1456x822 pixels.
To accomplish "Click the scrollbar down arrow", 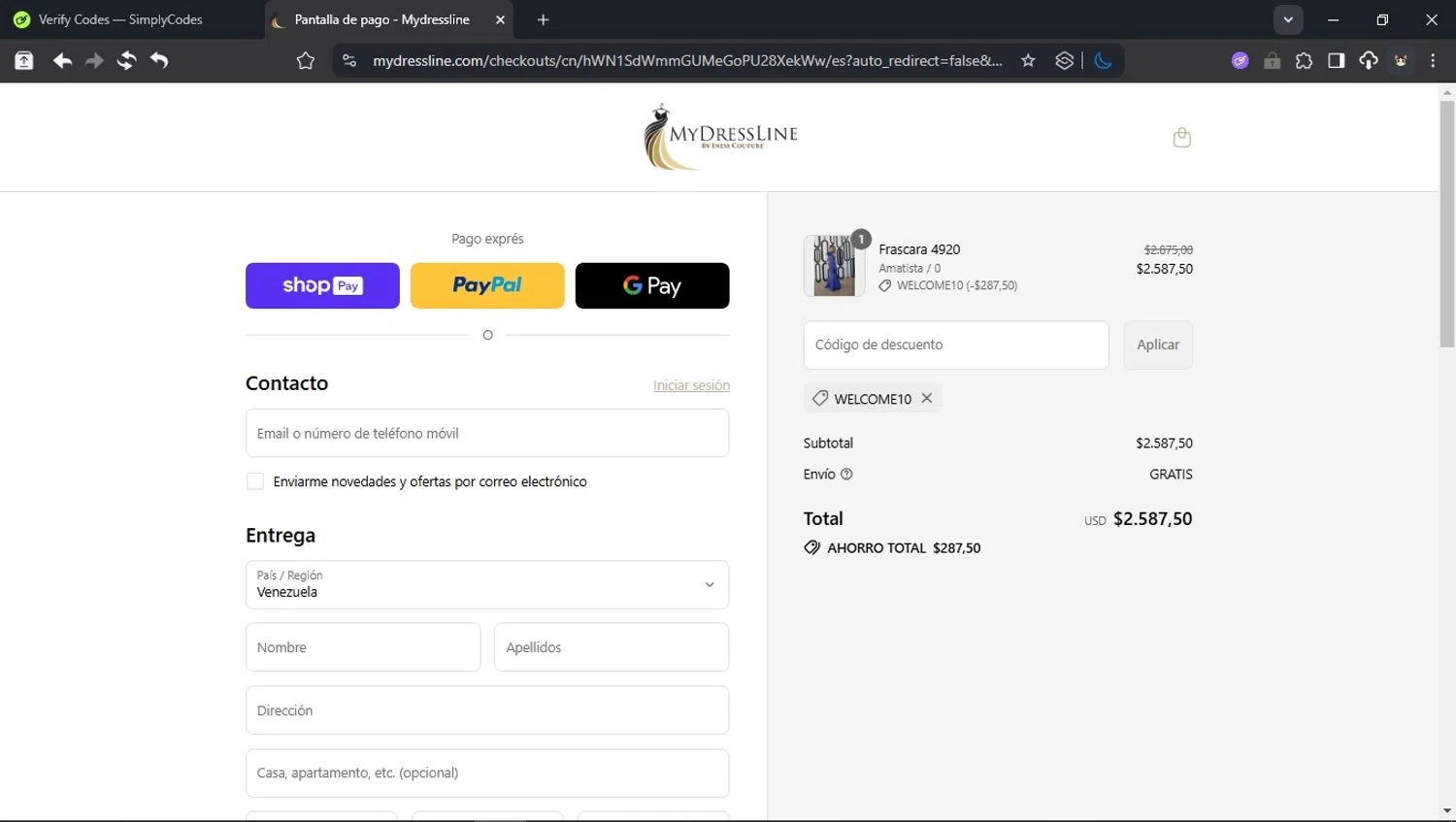I will point(1447,811).
